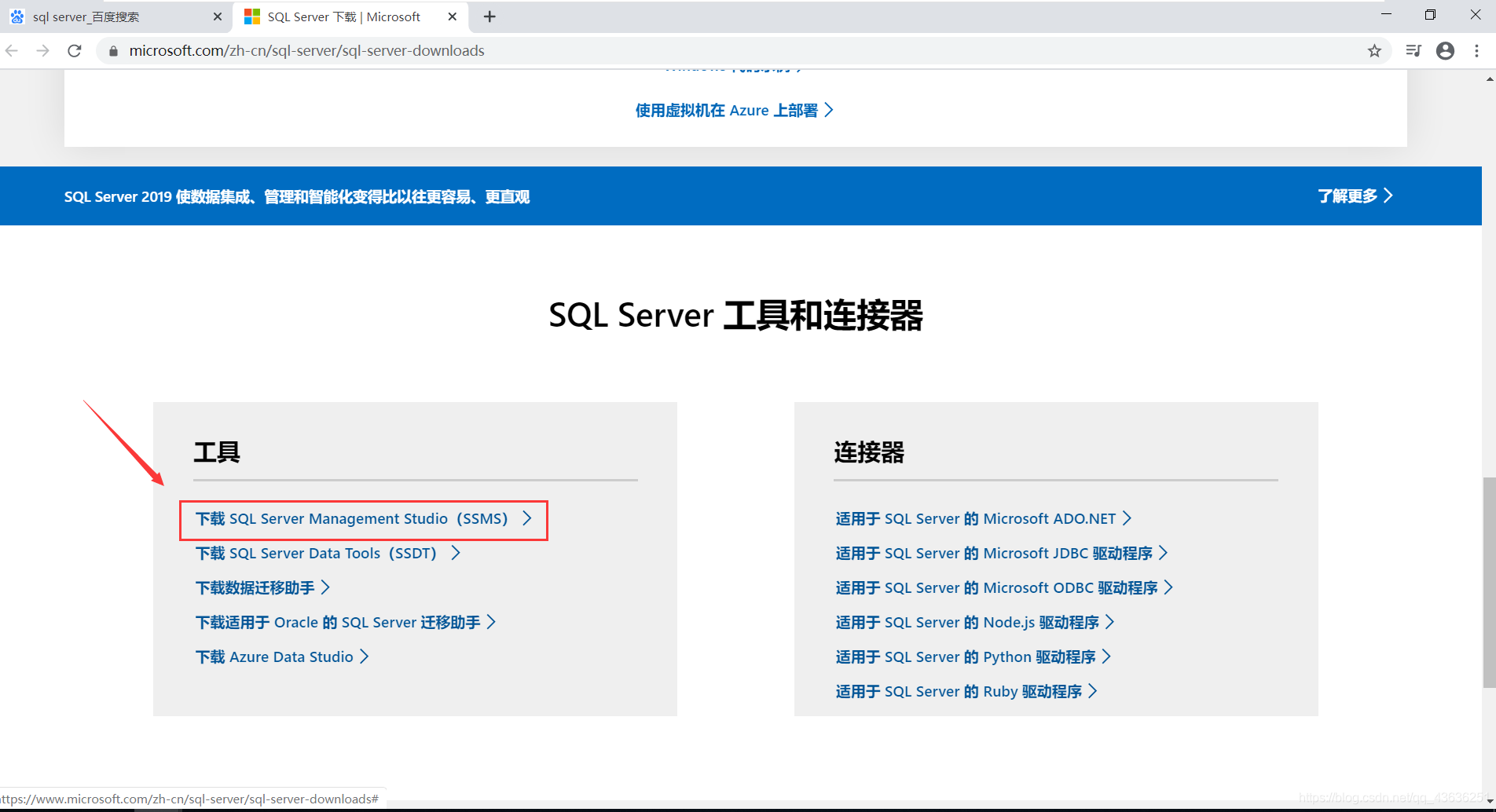The height and width of the screenshot is (812, 1496).
Task: Open the Node.js 驱动程序 link
Action: [975, 623]
